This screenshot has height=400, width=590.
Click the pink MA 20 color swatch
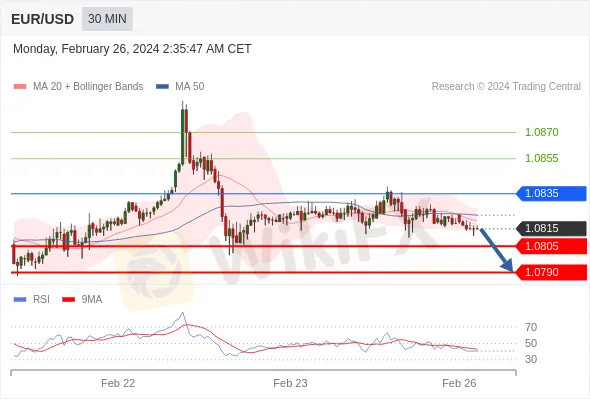click(x=20, y=87)
